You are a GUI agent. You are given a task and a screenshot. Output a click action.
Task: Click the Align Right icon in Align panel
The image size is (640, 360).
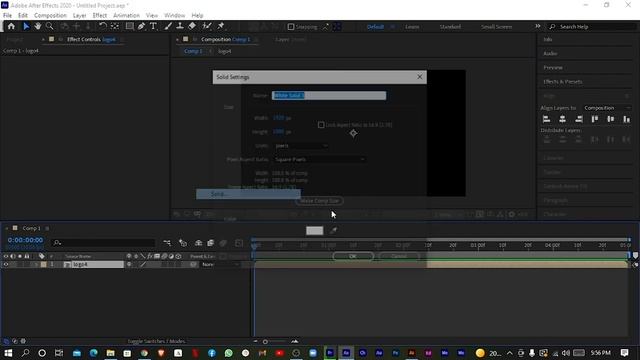579,119
